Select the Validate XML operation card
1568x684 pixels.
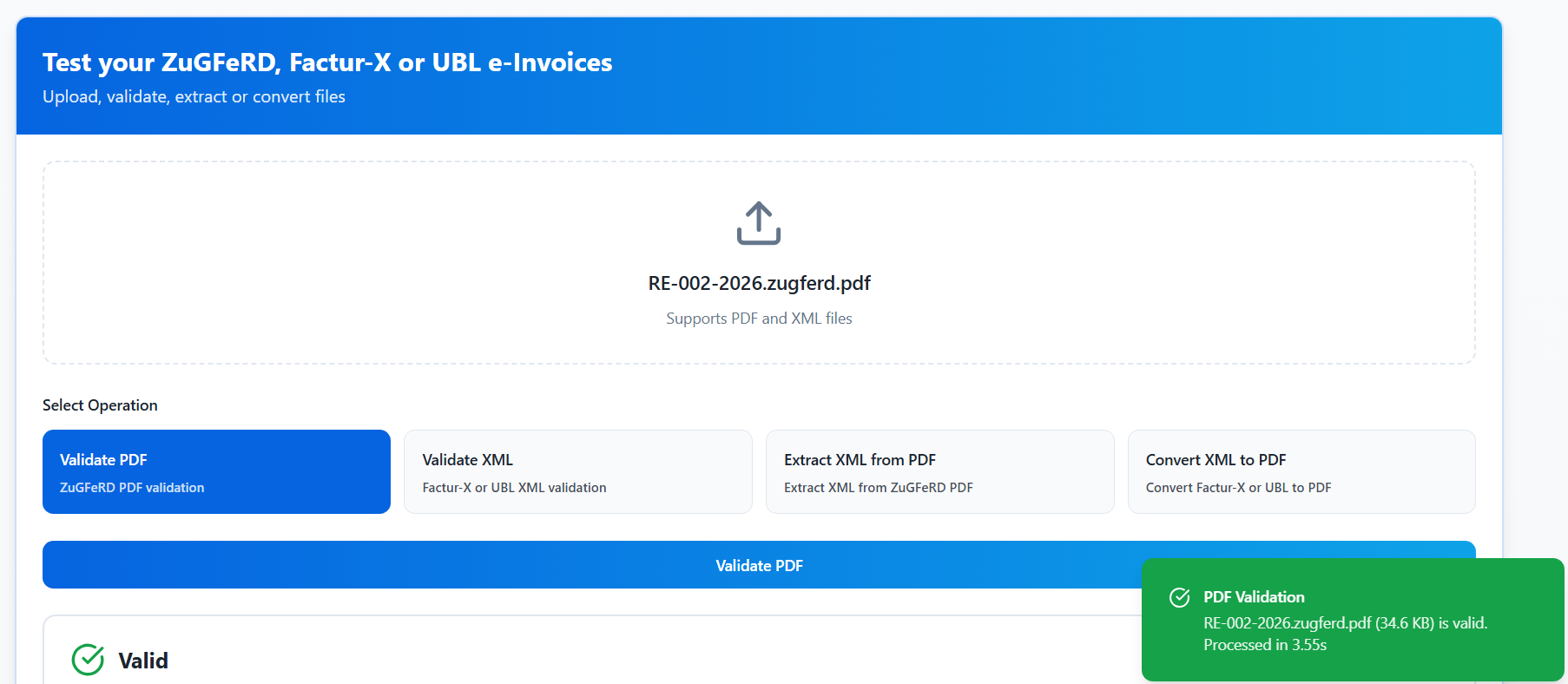(x=578, y=471)
